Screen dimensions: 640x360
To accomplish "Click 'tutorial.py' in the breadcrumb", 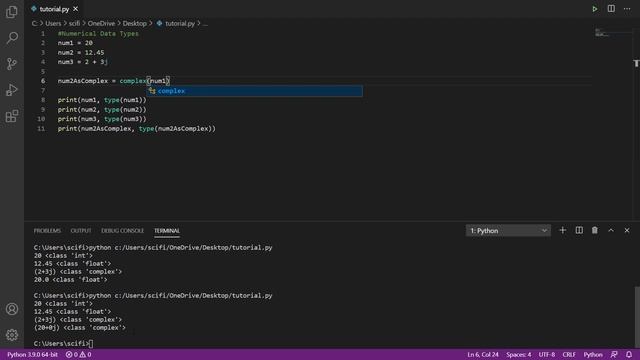I will tap(180, 24).
